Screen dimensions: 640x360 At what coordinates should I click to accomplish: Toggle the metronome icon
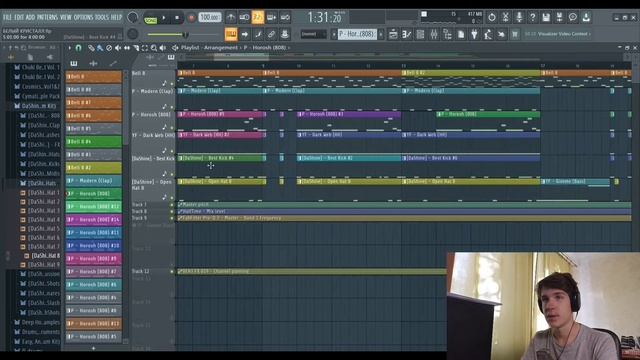pyautogui.click(x=231, y=18)
